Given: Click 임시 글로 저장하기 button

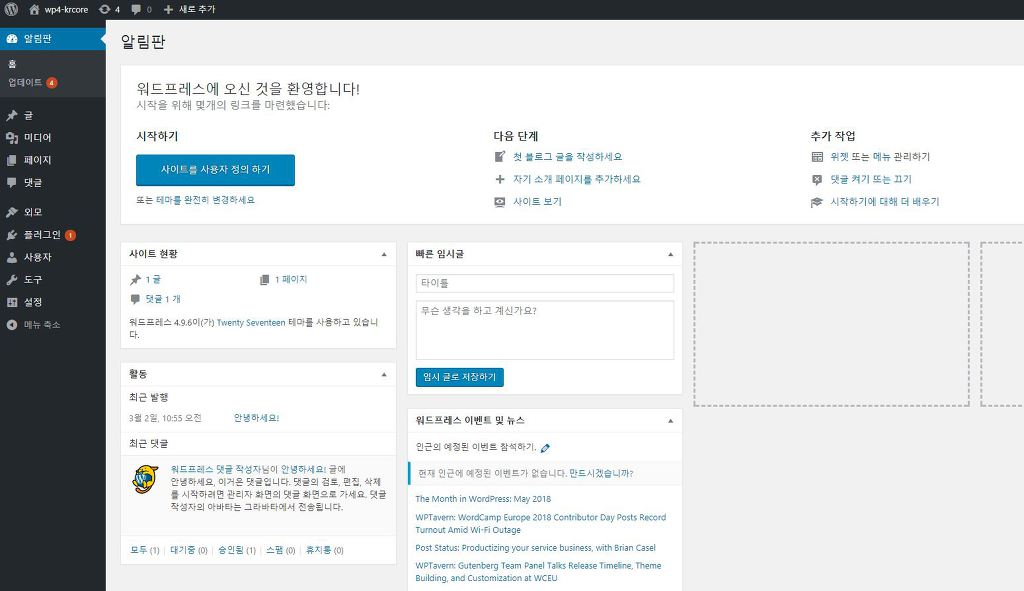Looking at the screenshot, I should 460,377.
